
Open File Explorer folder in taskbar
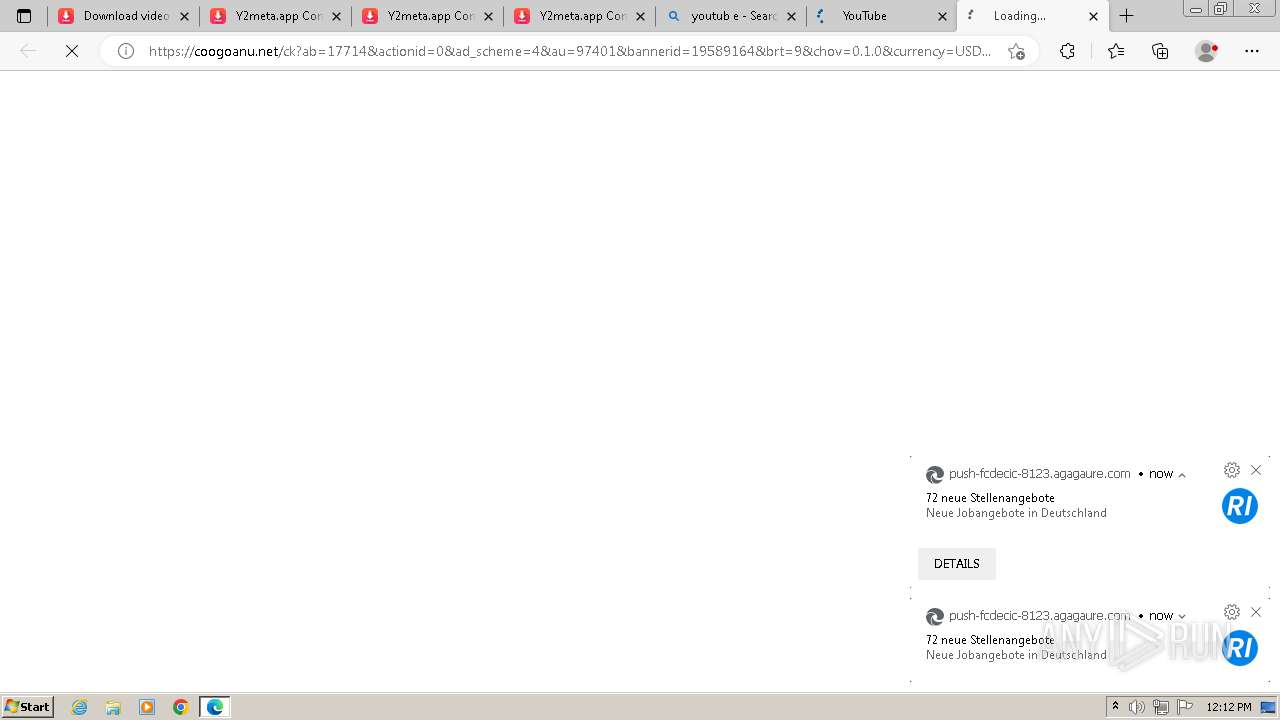[113, 707]
